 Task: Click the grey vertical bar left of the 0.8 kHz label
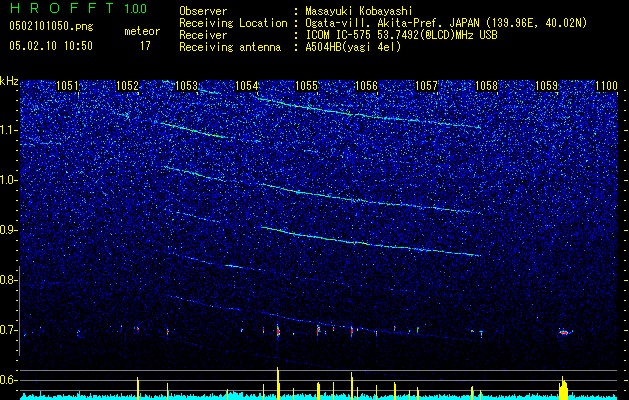19,311
